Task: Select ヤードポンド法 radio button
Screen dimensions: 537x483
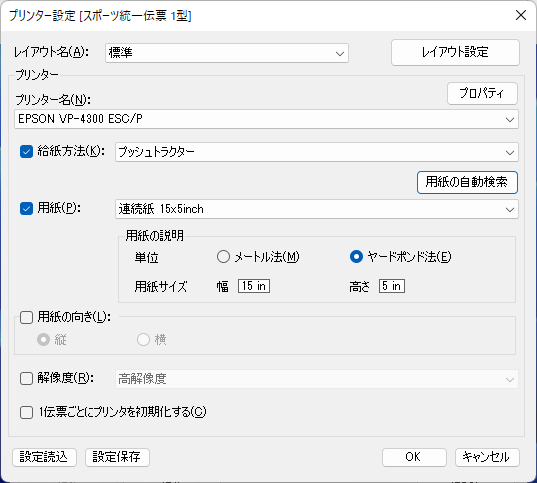Action: tap(357, 257)
